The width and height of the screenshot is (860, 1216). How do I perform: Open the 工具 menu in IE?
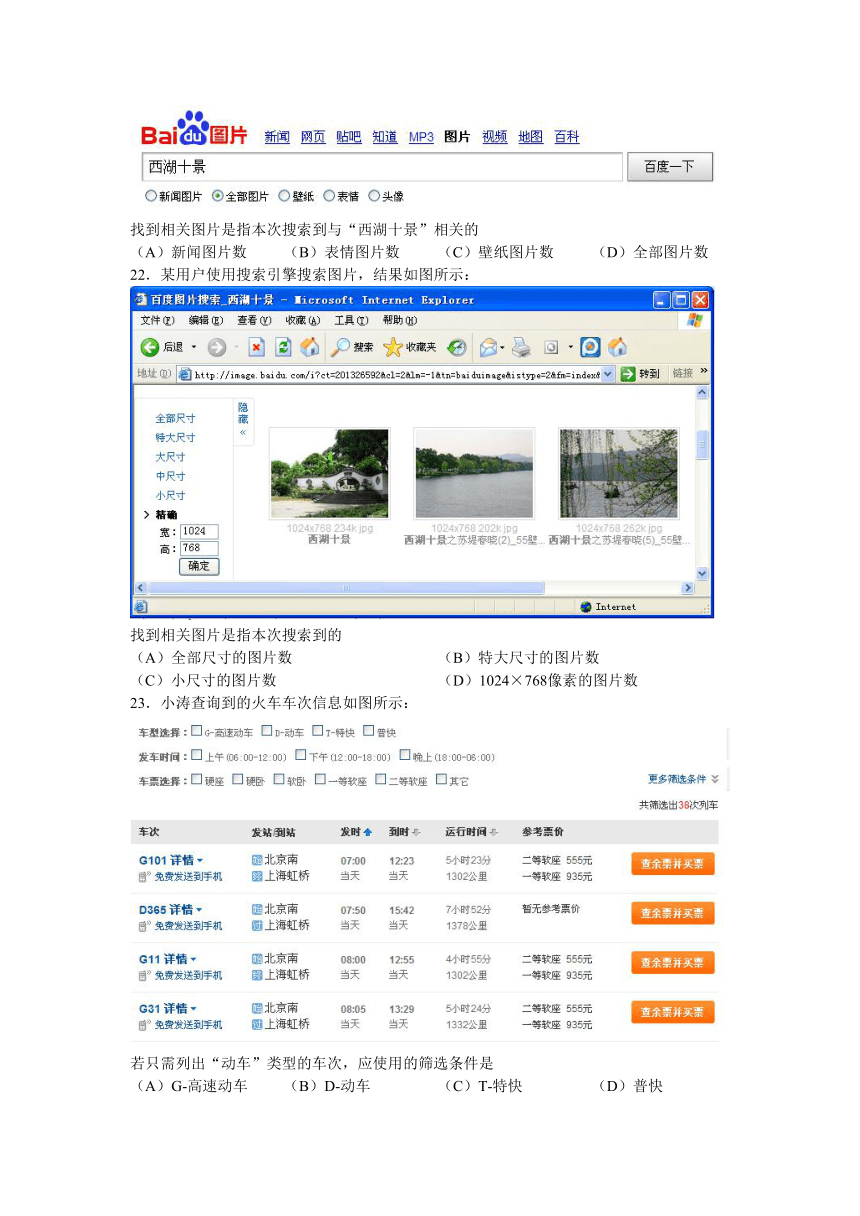pyautogui.click(x=351, y=321)
